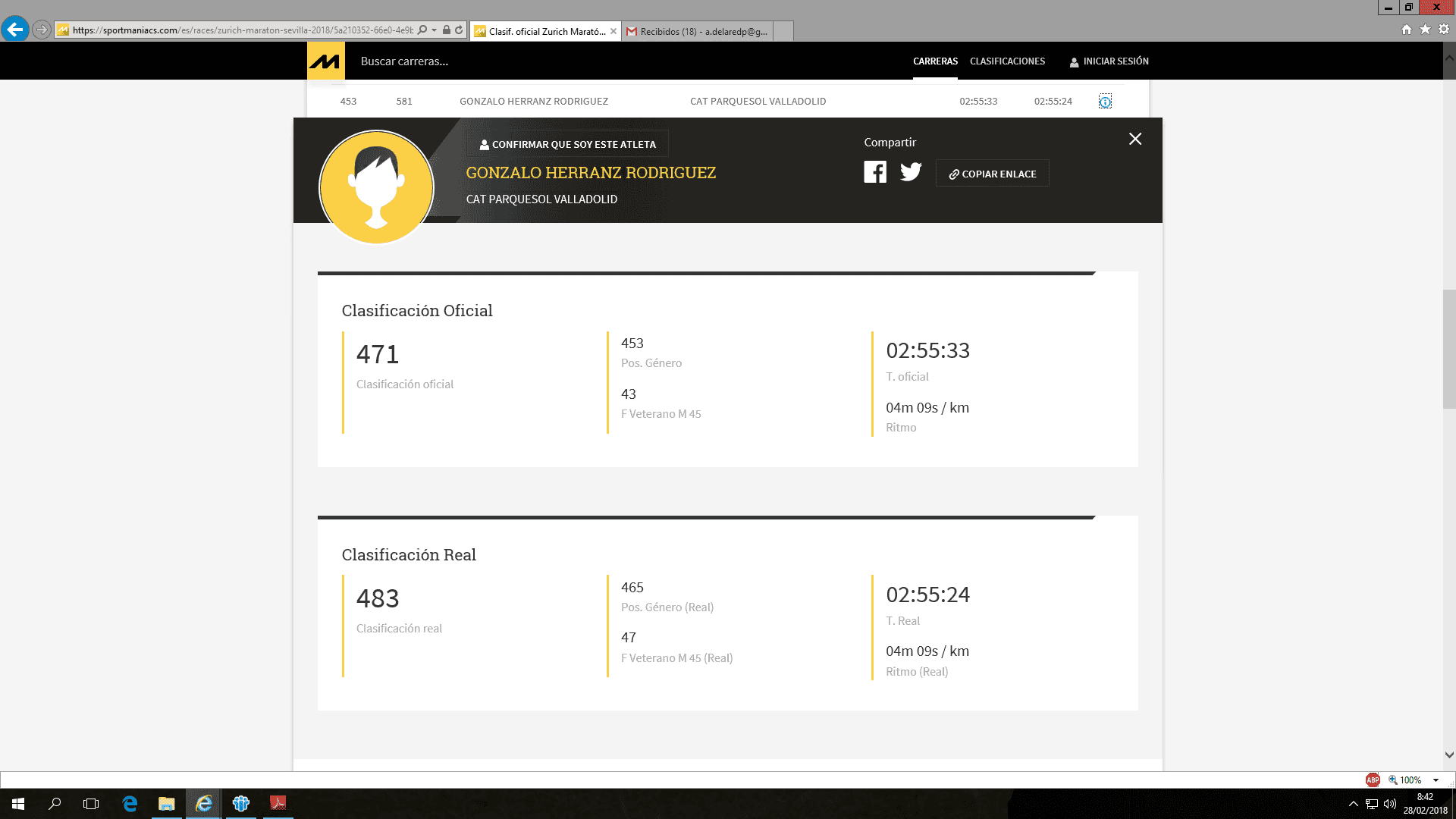Close the athlete detail panel
The width and height of the screenshot is (1456, 819).
tap(1134, 139)
